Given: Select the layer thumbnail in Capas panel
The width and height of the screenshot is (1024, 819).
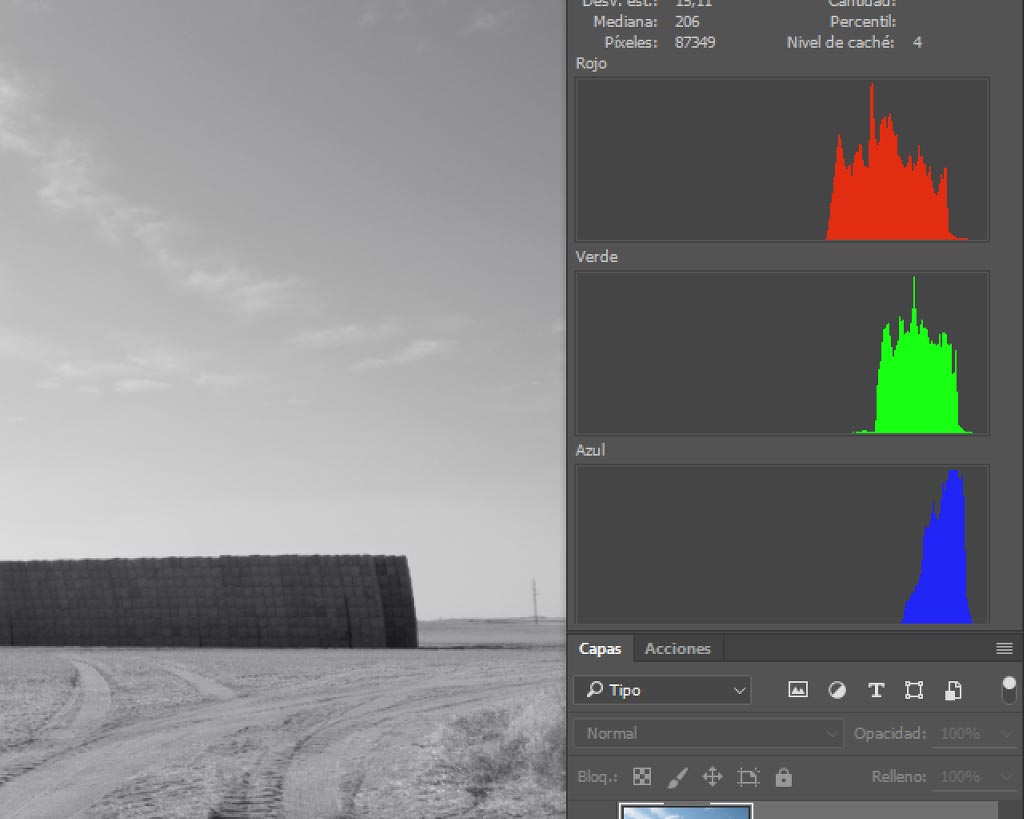Looking at the screenshot, I should [686, 811].
